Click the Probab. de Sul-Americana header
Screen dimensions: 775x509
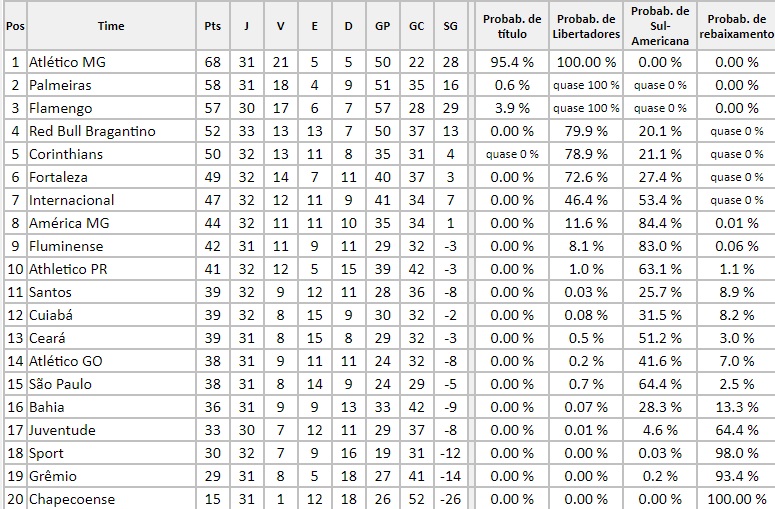tap(662, 26)
